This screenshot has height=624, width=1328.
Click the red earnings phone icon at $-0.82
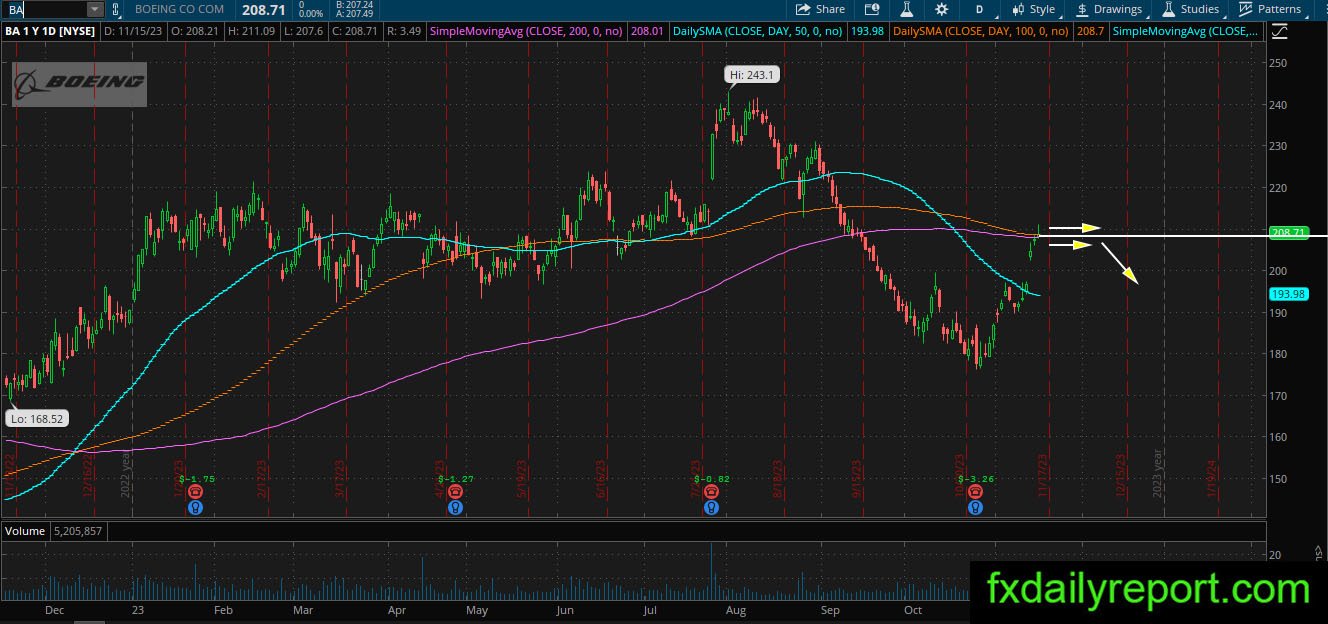(711, 491)
